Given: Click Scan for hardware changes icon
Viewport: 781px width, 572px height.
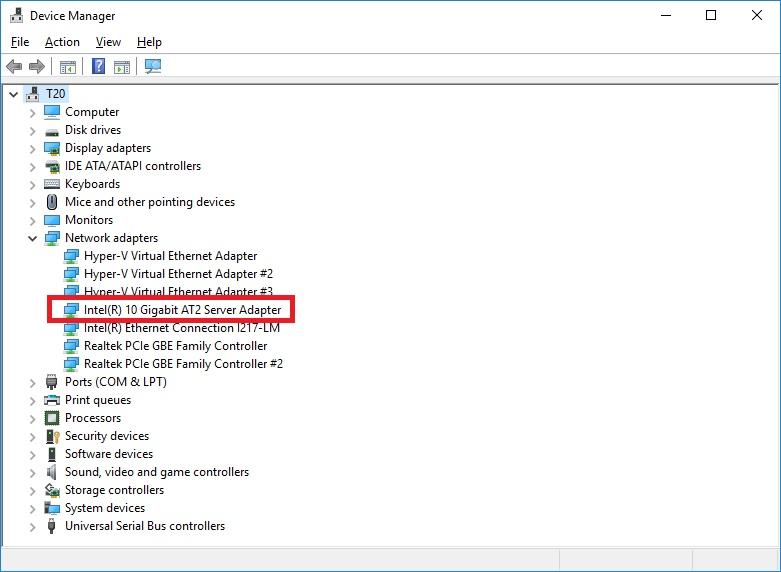Looking at the screenshot, I should click(153, 66).
